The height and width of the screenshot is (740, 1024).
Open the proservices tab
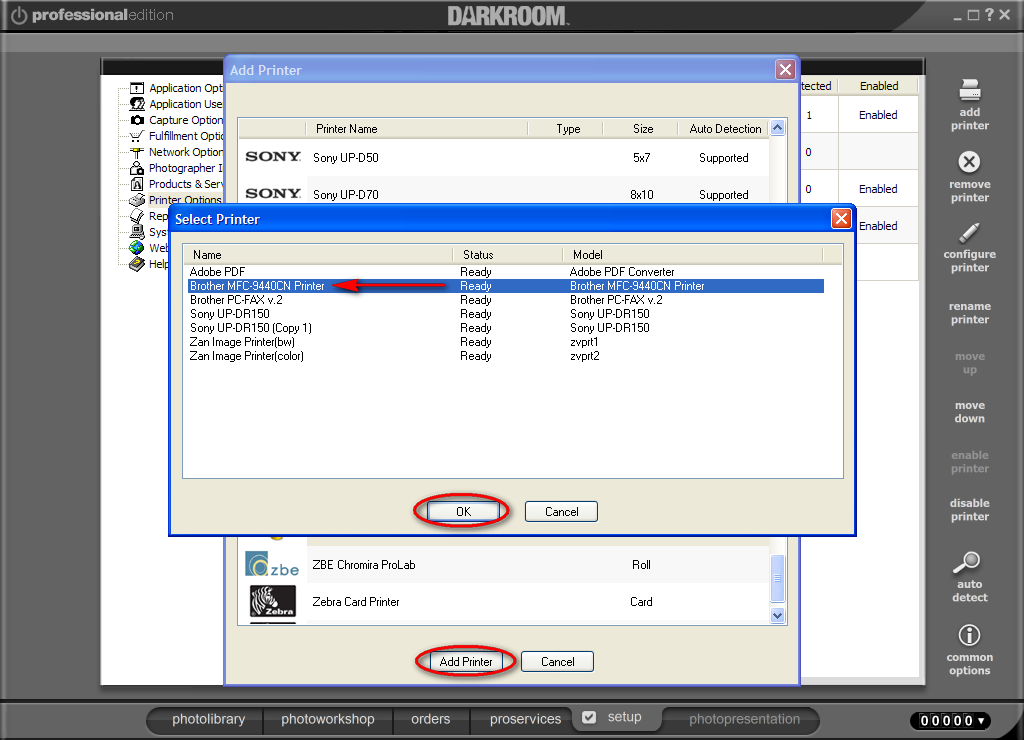click(x=526, y=719)
